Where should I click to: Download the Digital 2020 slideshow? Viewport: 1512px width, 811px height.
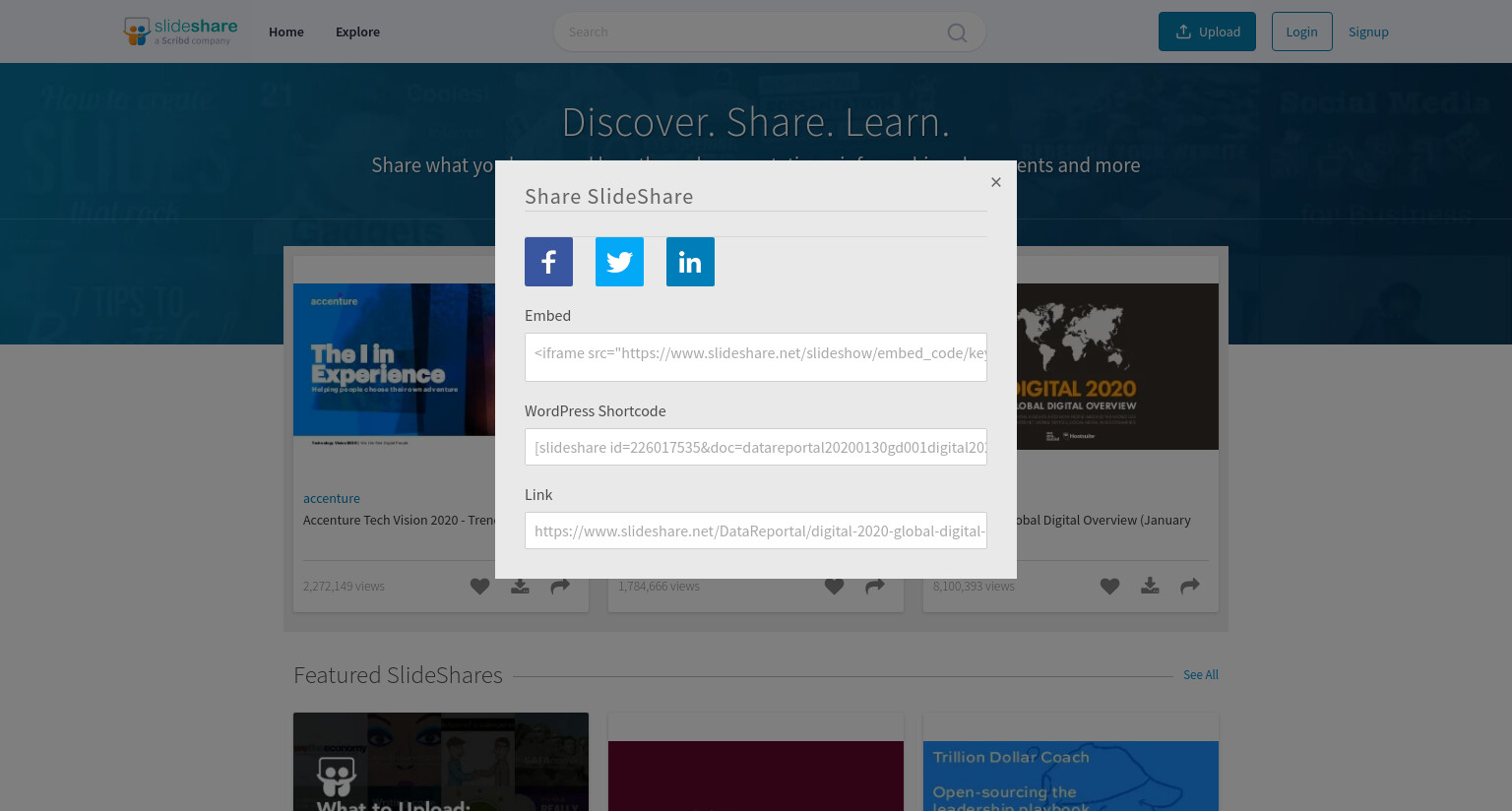click(1150, 586)
